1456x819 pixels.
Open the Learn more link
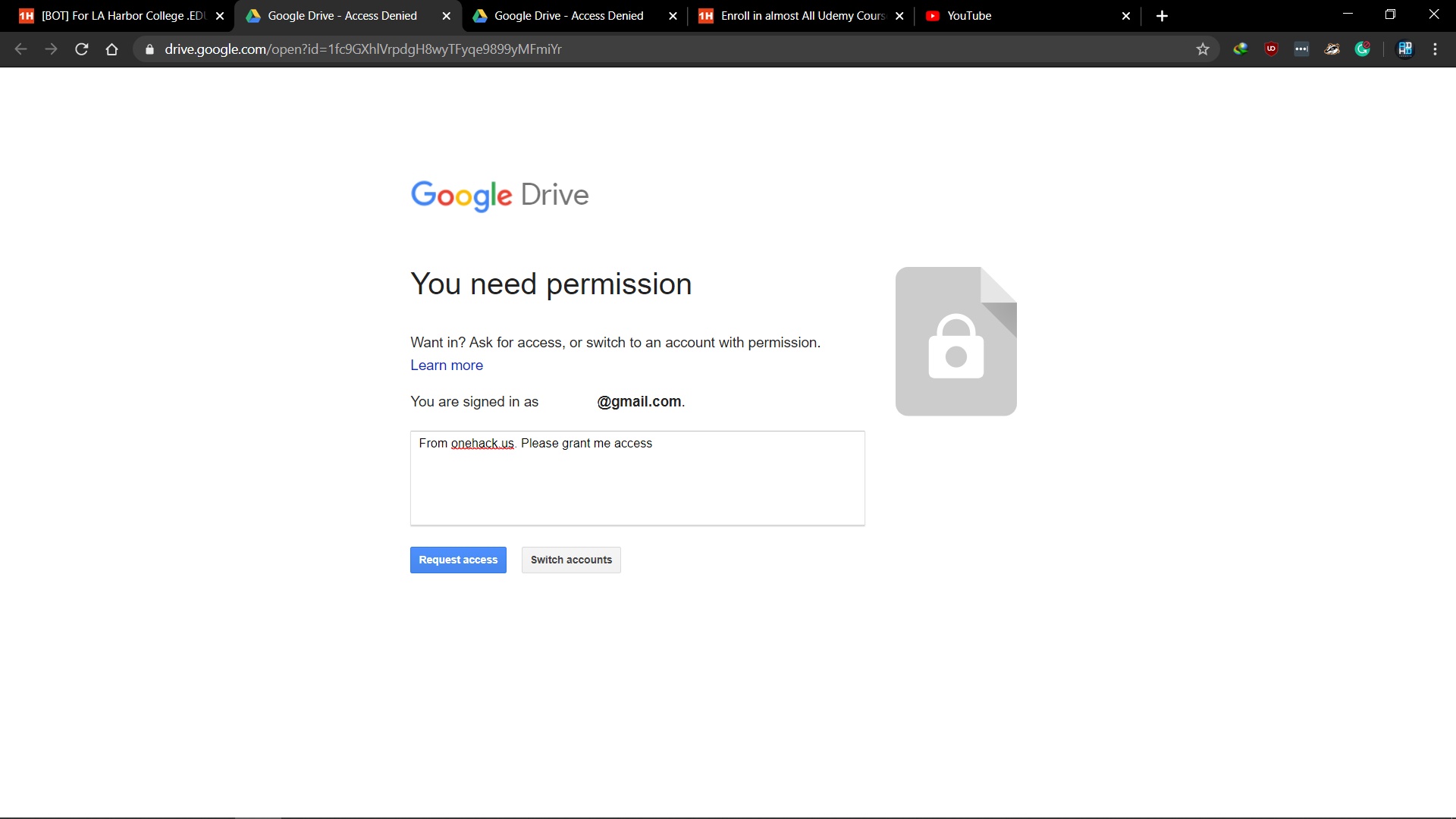pyautogui.click(x=447, y=366)
